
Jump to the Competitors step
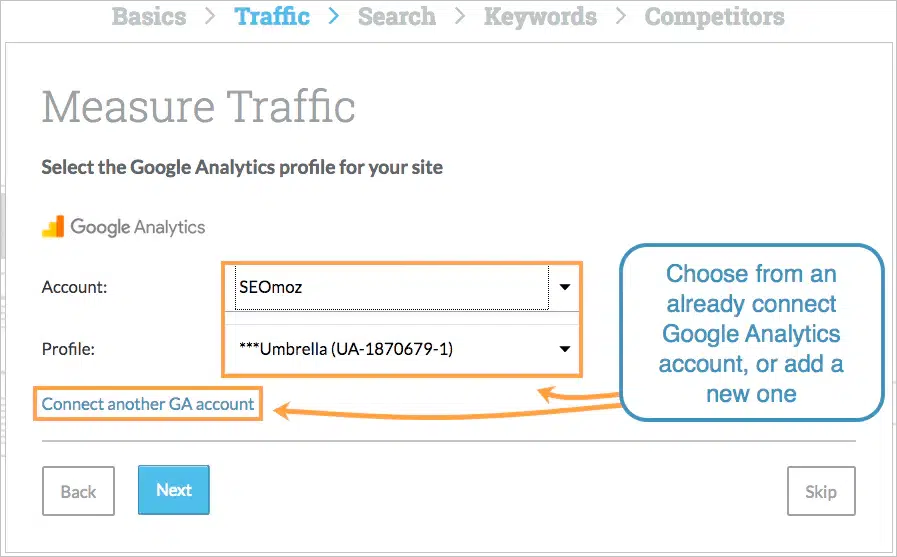pyautogui.click(x=714, y=17)
